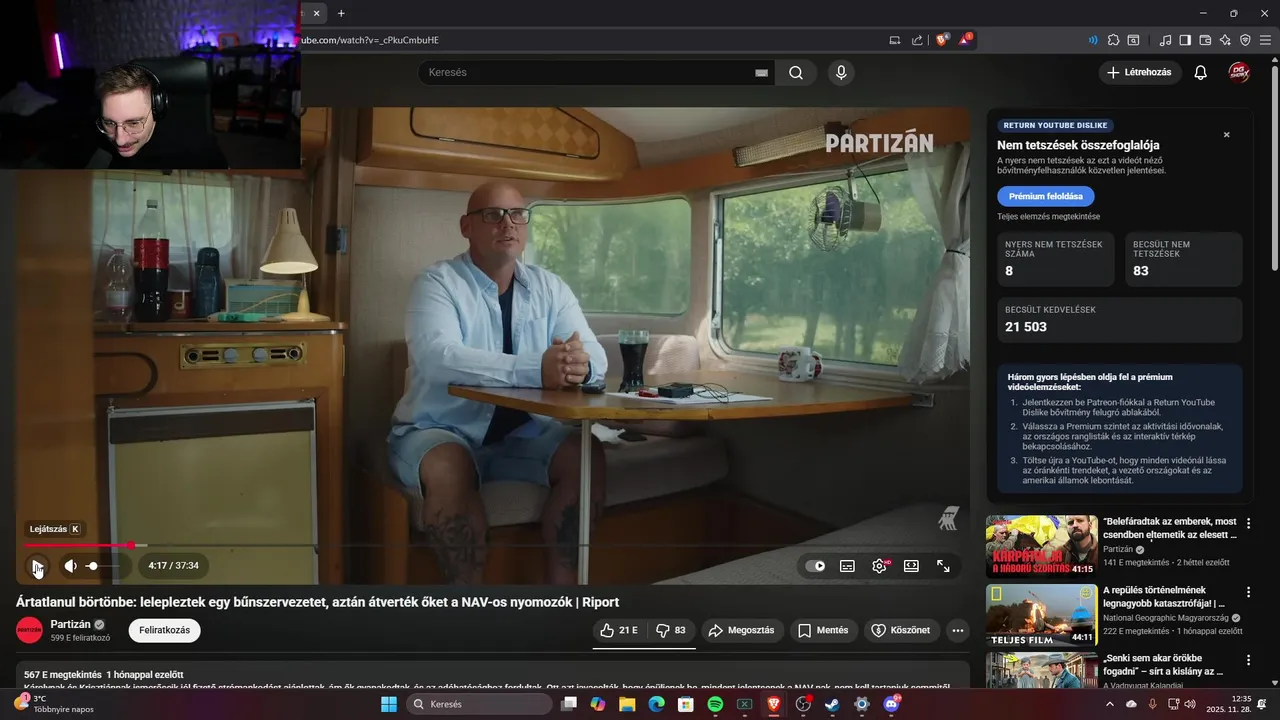Screen dimensions: 1280x720
Task: Toggle subtitles with the captions icon
Action: (x=847, y=566)
